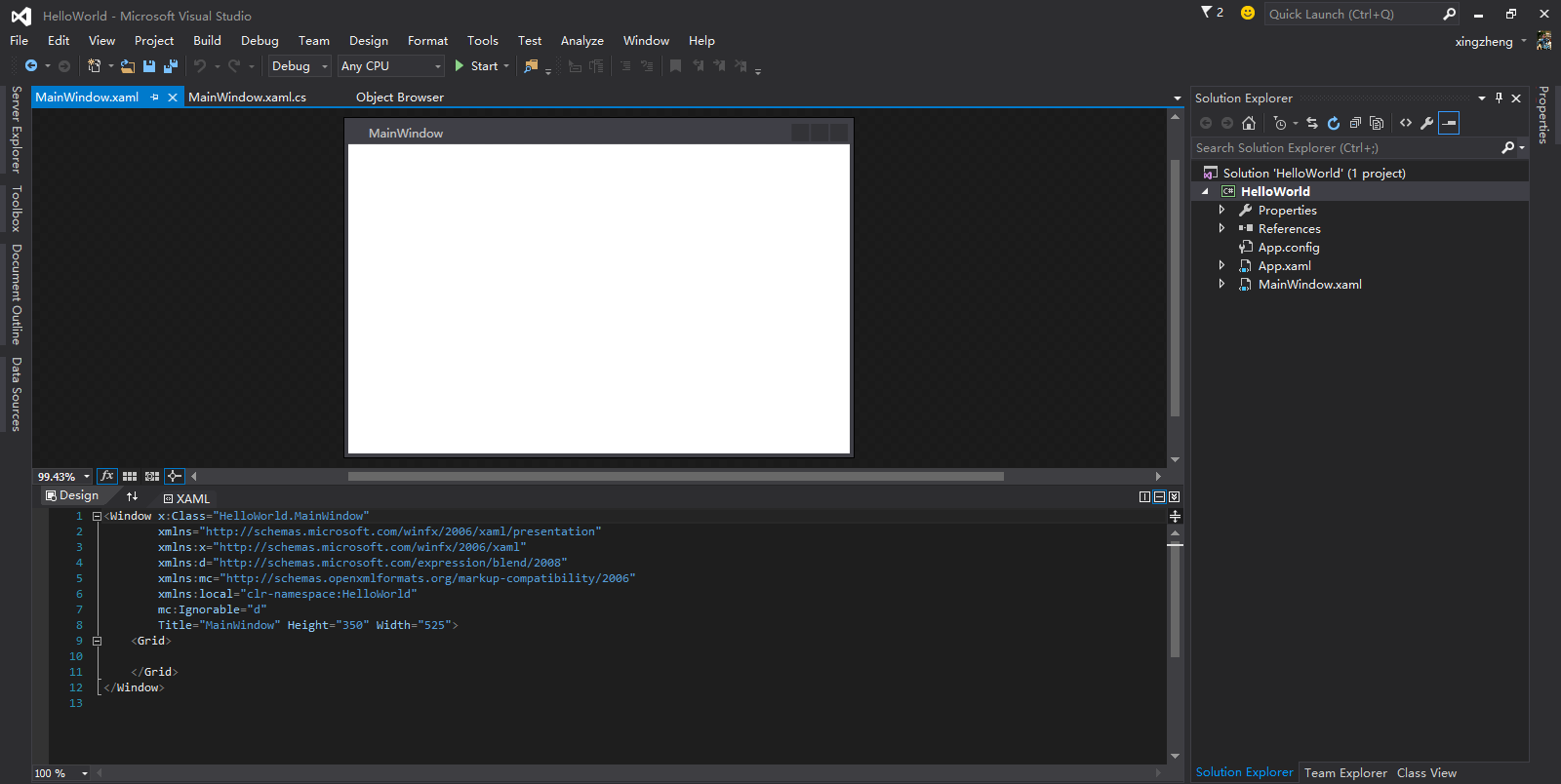Click the Quick Launch search icon

click(x=1450, y=14)
